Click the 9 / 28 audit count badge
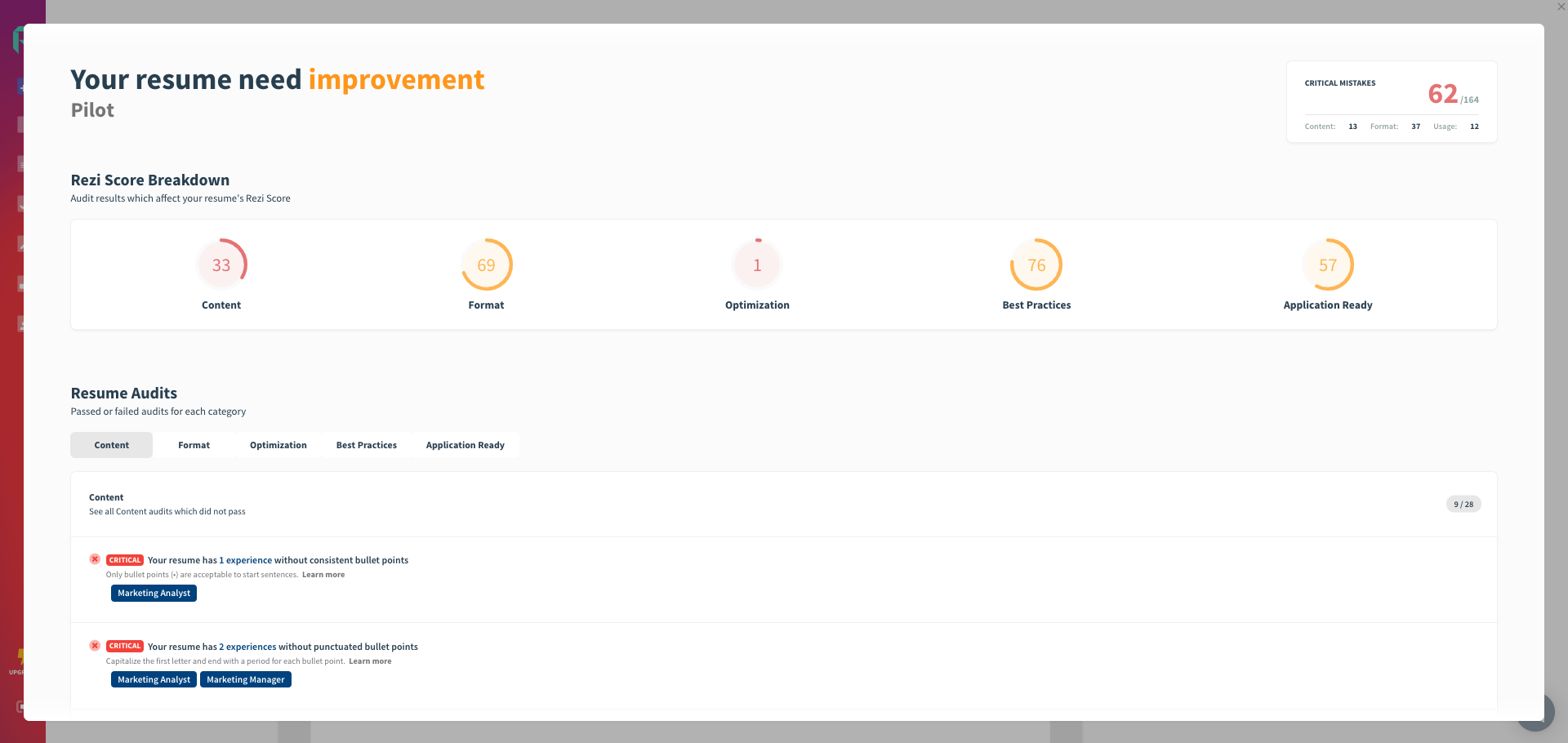Image resolution: width=1568 pixels, height=743 pixels. tap(1463, 505)
